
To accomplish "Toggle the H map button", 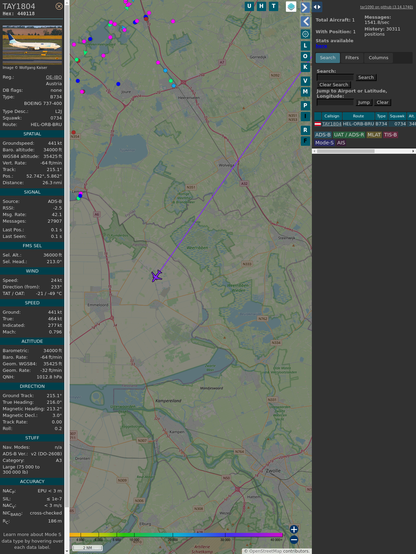I will [261, 6].
